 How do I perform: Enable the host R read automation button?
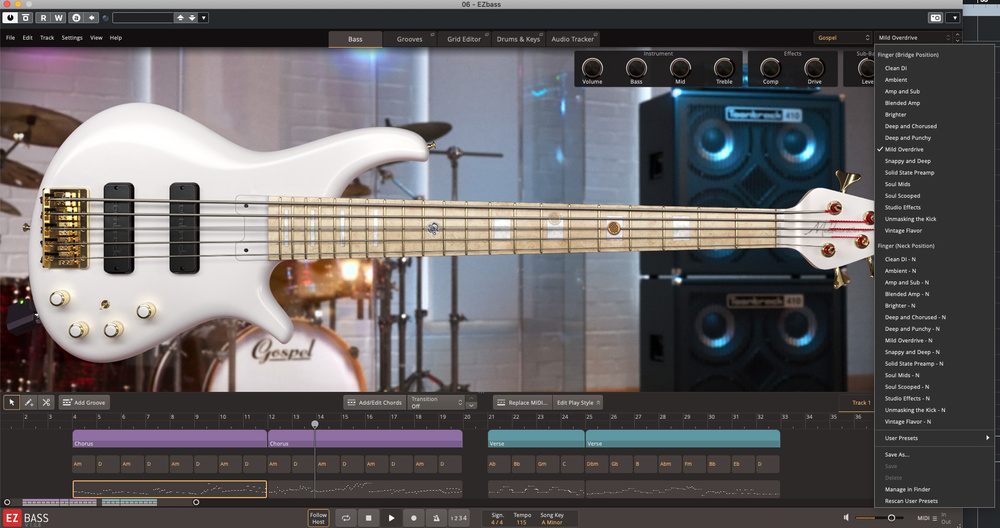(x=43, y=18)
